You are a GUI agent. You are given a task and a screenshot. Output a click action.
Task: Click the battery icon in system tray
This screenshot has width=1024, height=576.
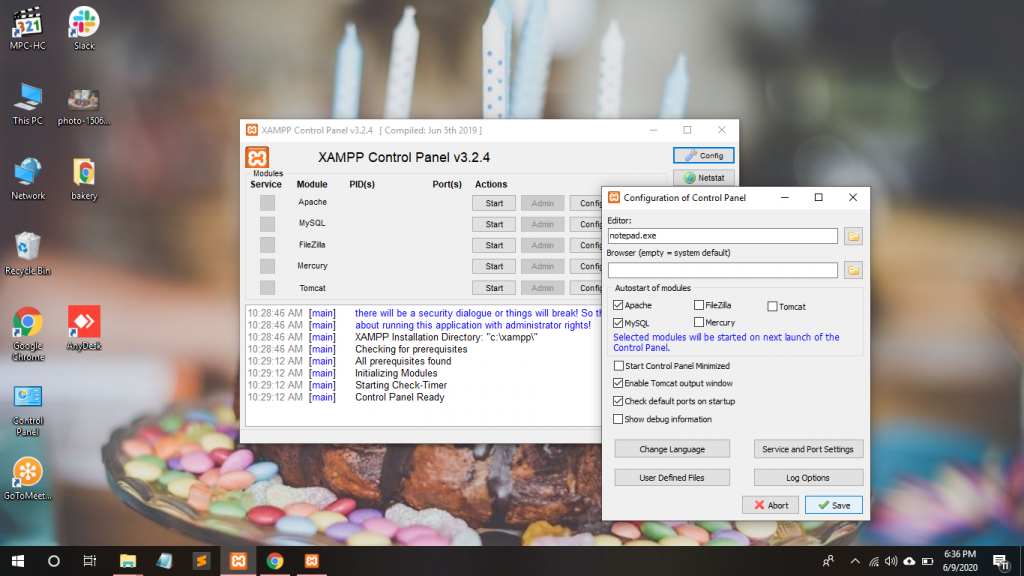point(927,561)
